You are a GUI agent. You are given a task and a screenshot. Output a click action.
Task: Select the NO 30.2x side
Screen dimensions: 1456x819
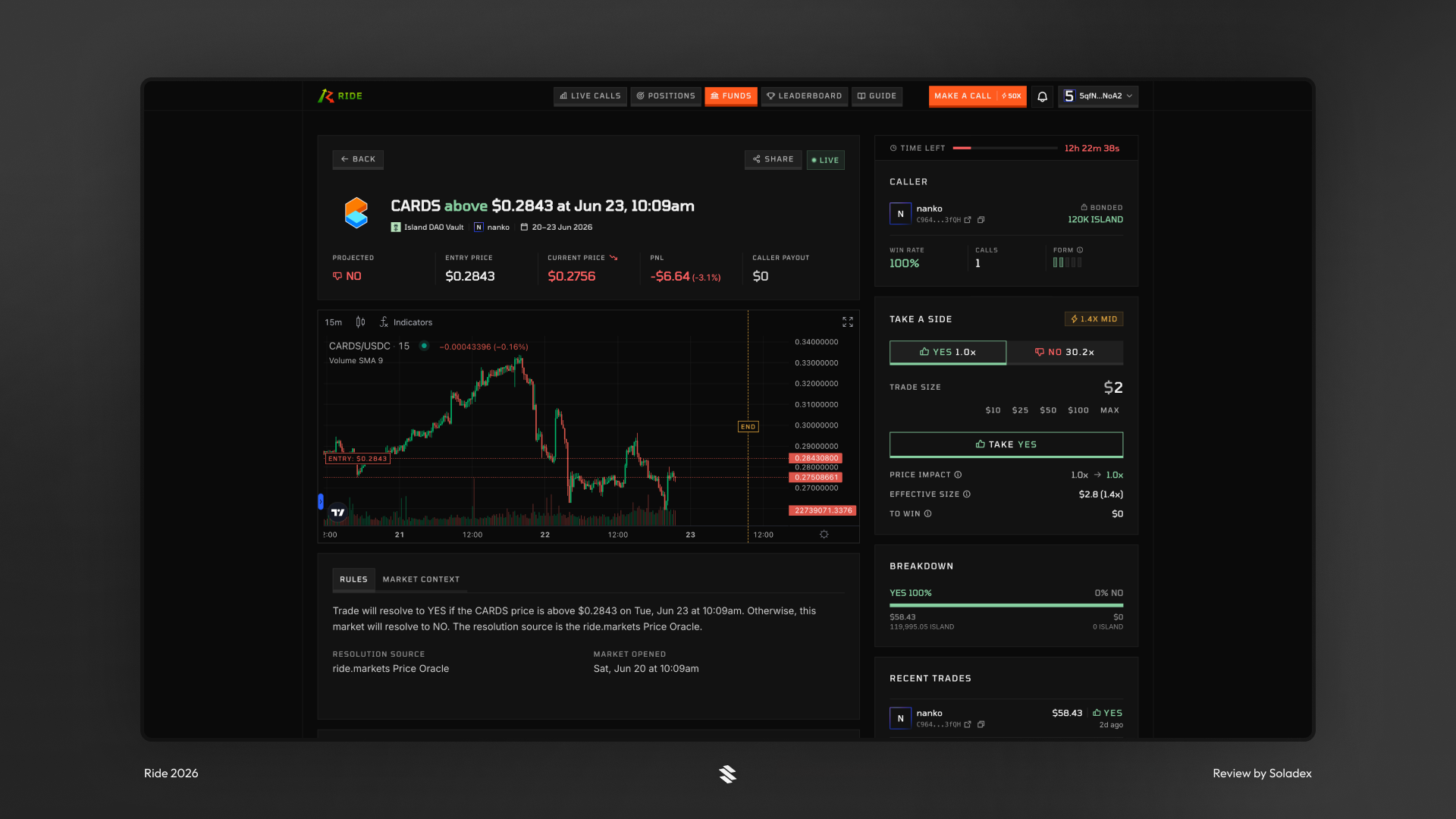(1065, 353)
